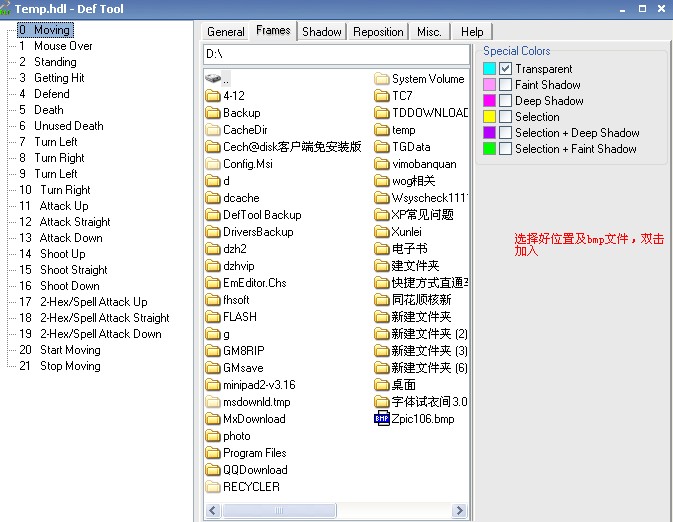Open the Help tab

(x=472, y=32)
